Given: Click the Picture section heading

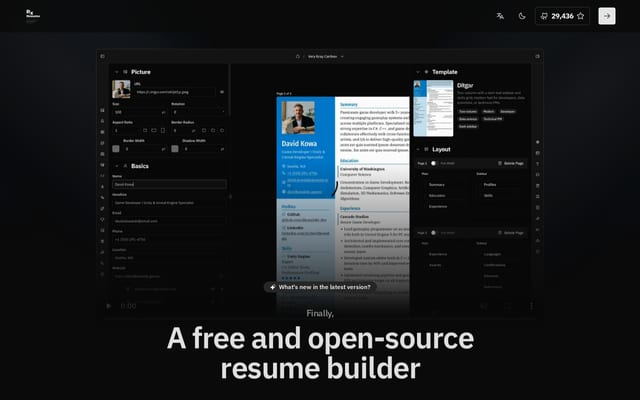Looking at the screenshot, I should pos(141,72).
